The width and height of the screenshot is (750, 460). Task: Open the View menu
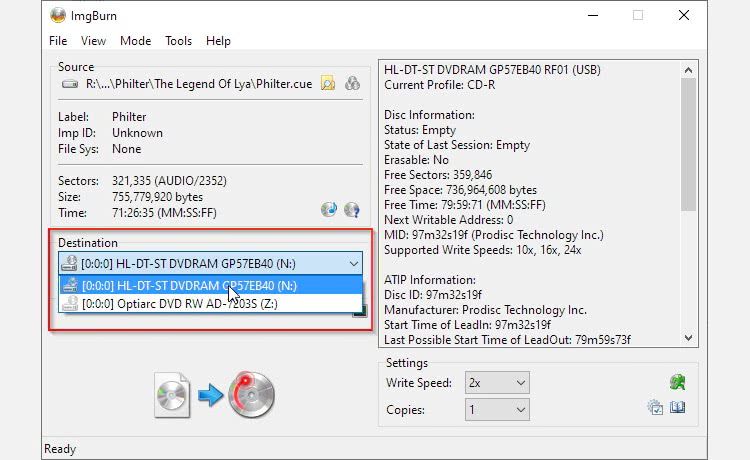[93, 41]
